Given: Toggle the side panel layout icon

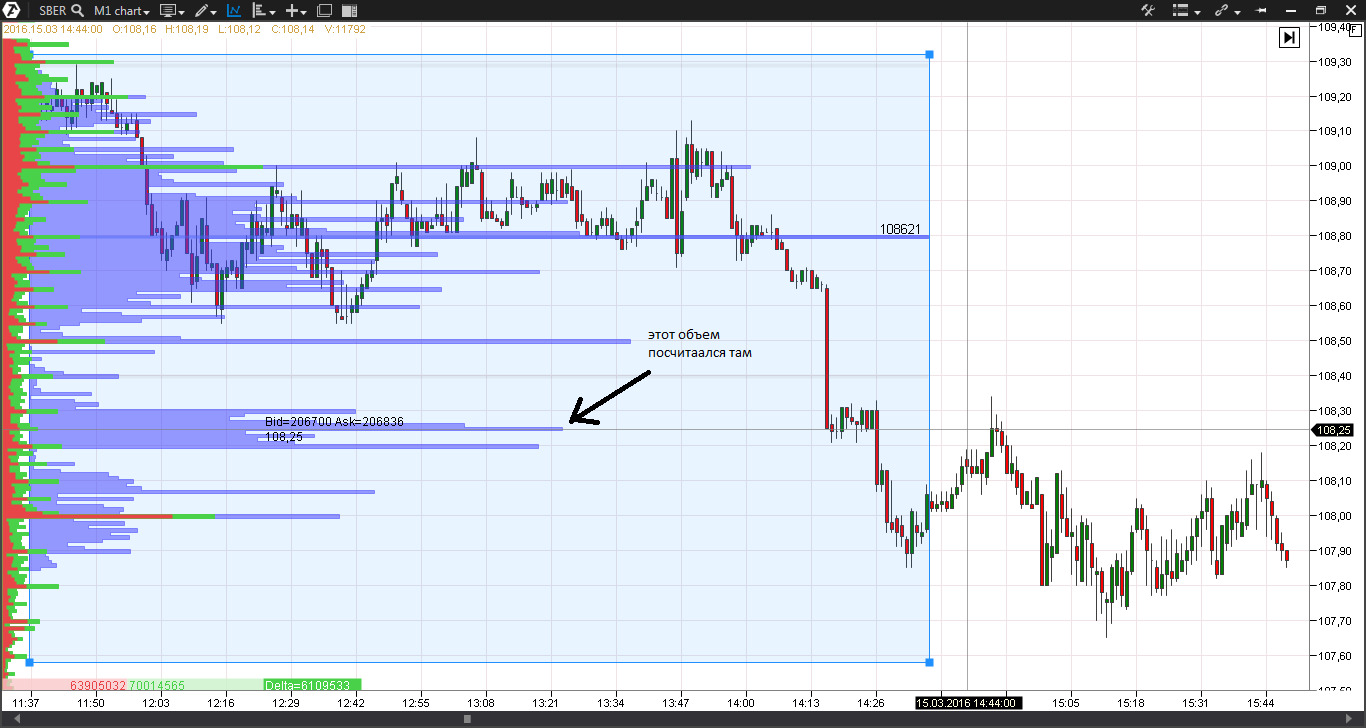Looking at the screenshot, I should coord(349,10).
